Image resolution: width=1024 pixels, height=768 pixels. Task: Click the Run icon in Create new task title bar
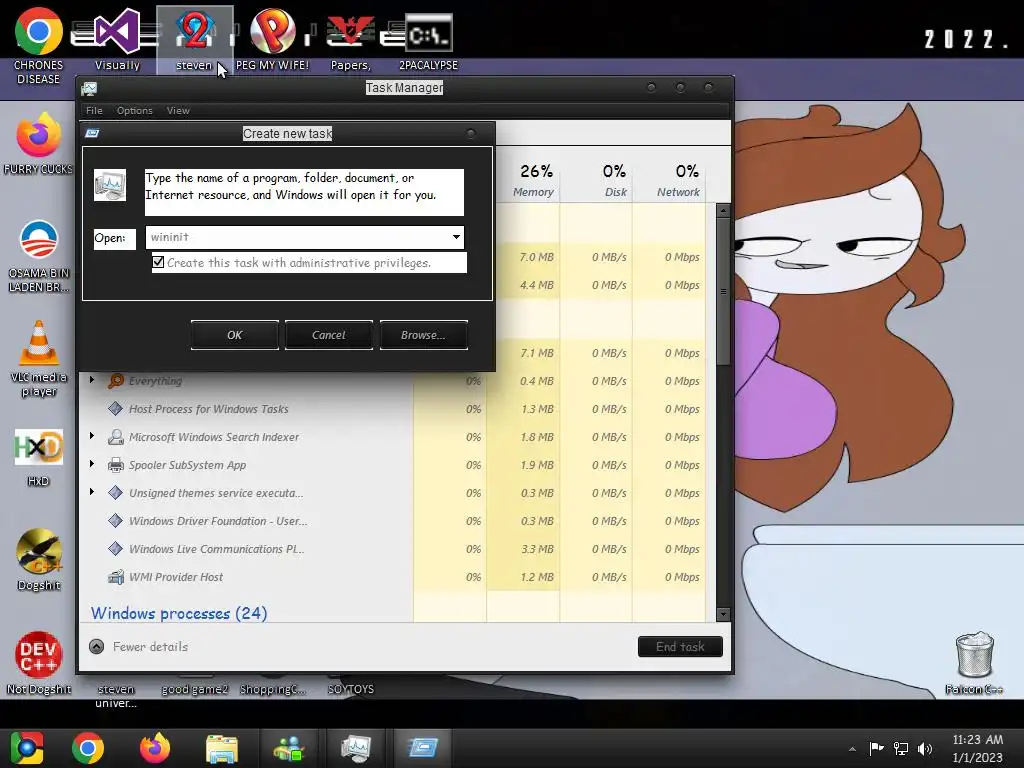92,133
